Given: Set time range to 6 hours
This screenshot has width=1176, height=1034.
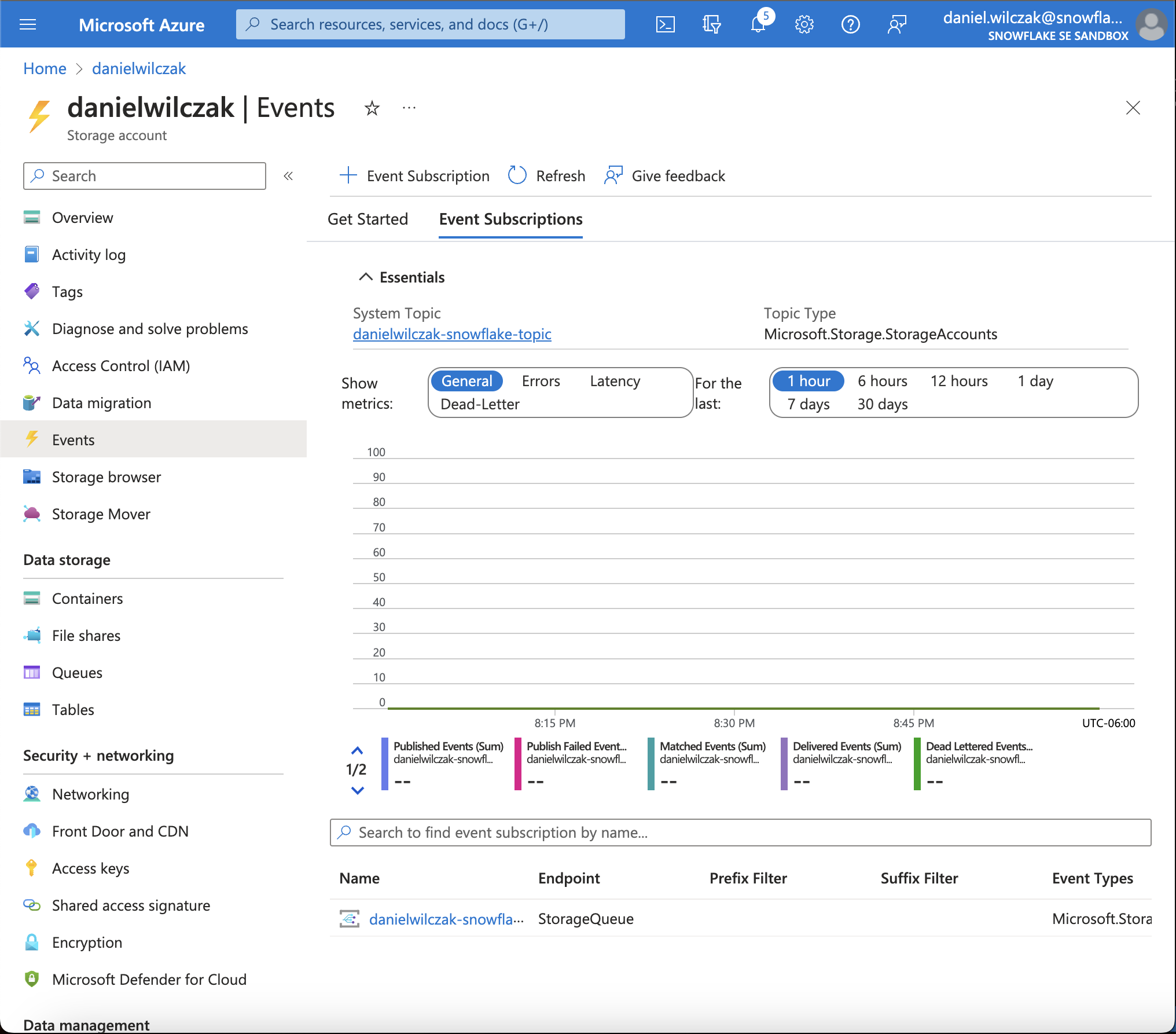Looking at the screenshot, I should (x=882, y=381).
